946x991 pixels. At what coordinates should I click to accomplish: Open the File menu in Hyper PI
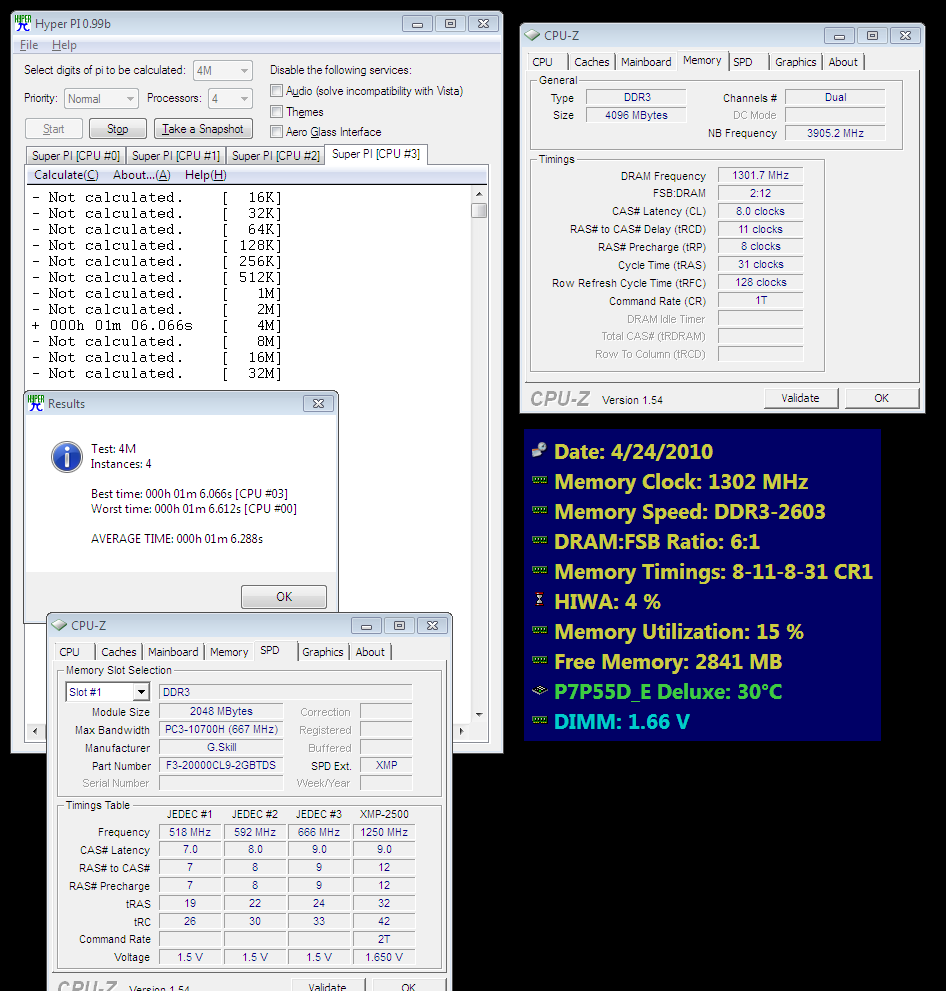pos(28,45)
